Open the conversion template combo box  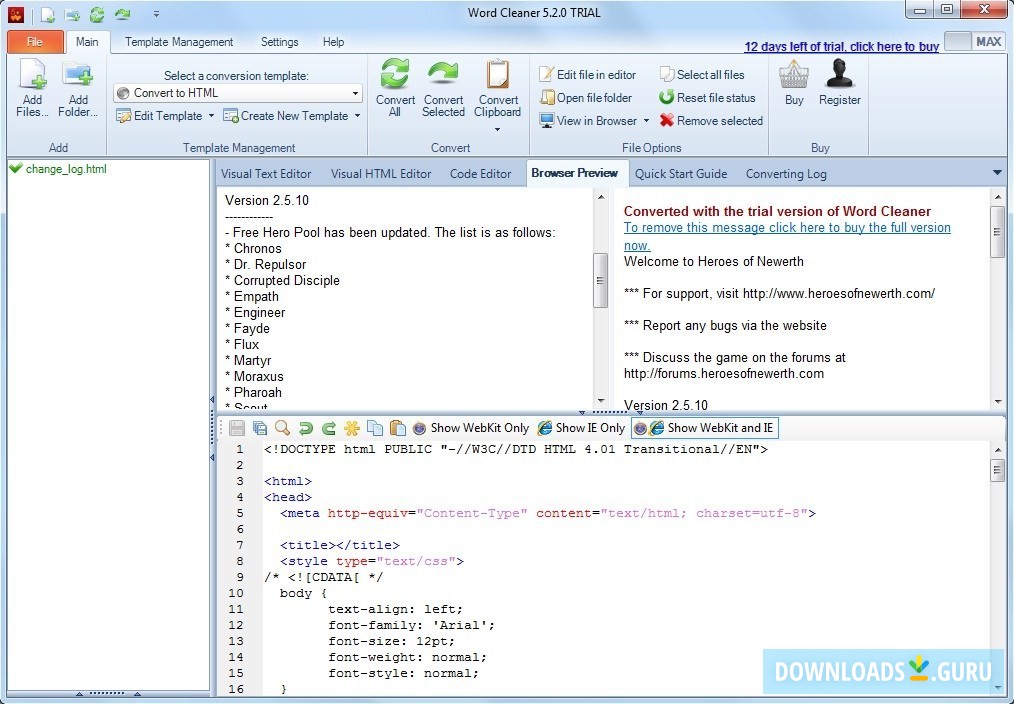[x=237, y=93]
